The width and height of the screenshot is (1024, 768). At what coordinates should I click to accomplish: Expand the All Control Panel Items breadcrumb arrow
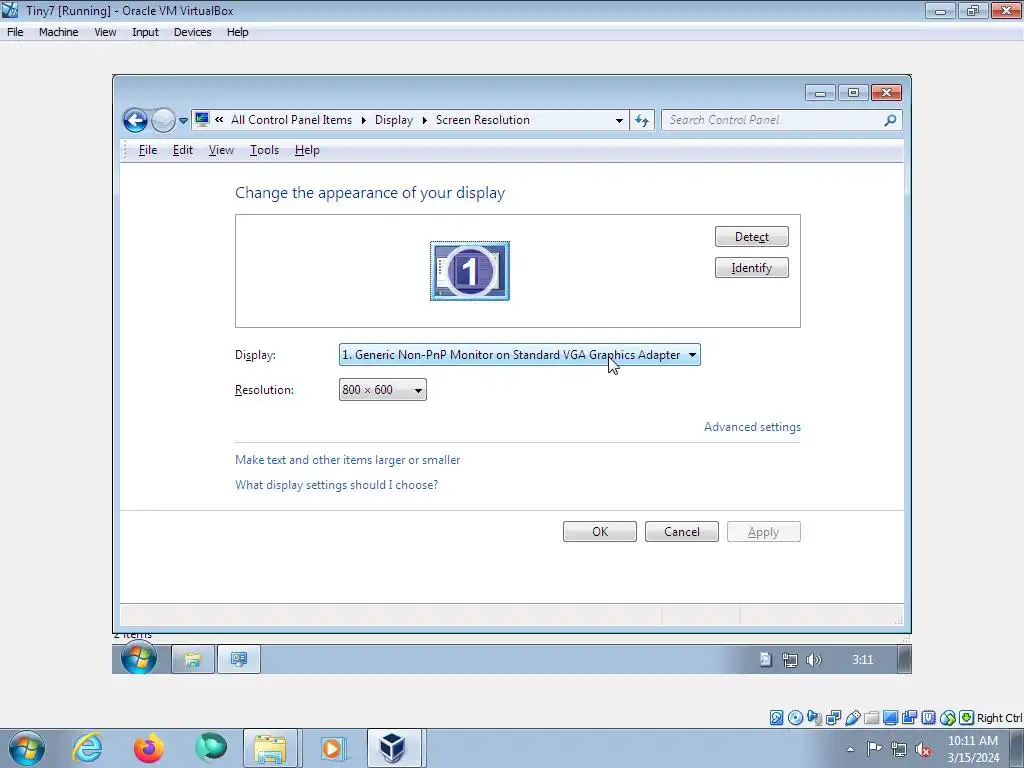(x=363, y=120)
